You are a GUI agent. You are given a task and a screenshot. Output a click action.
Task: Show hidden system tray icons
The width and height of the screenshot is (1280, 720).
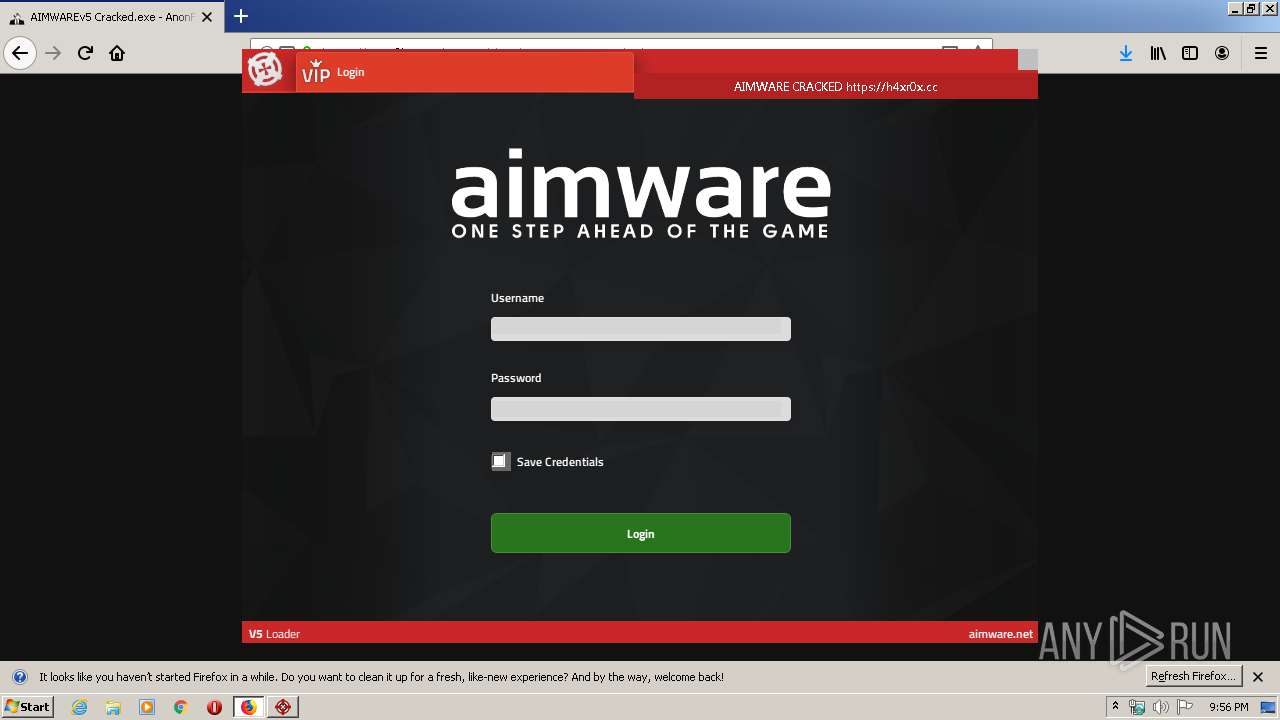click(1115, 707)
